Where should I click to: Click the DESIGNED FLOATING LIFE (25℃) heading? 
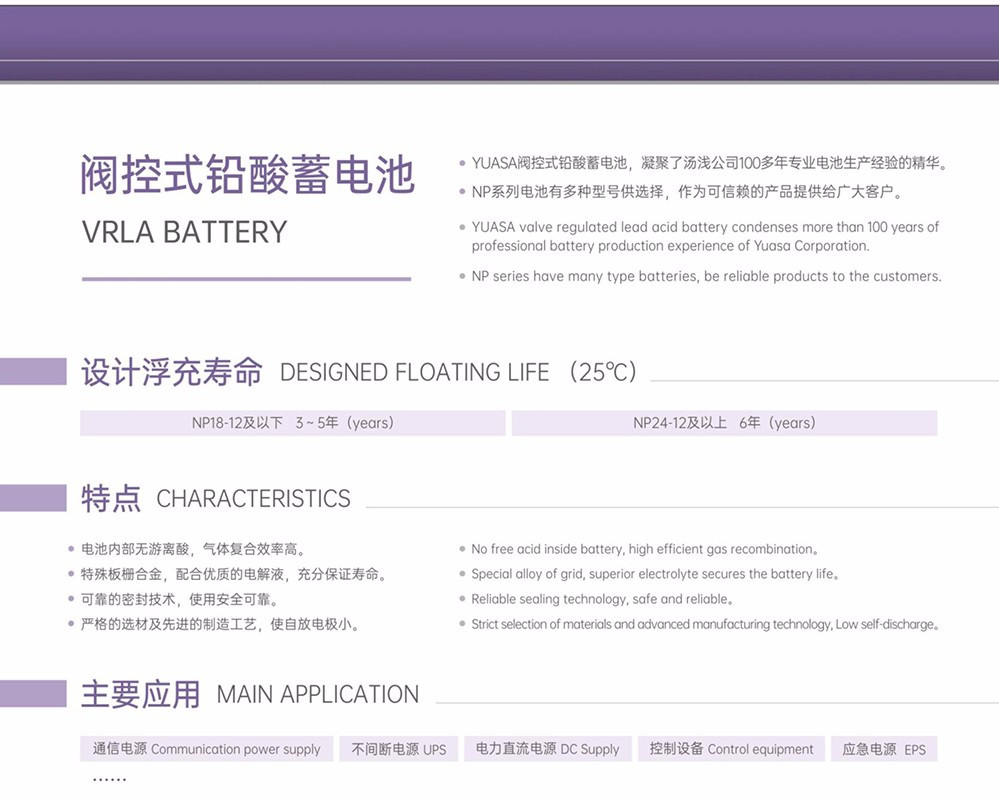pos(459,372)
